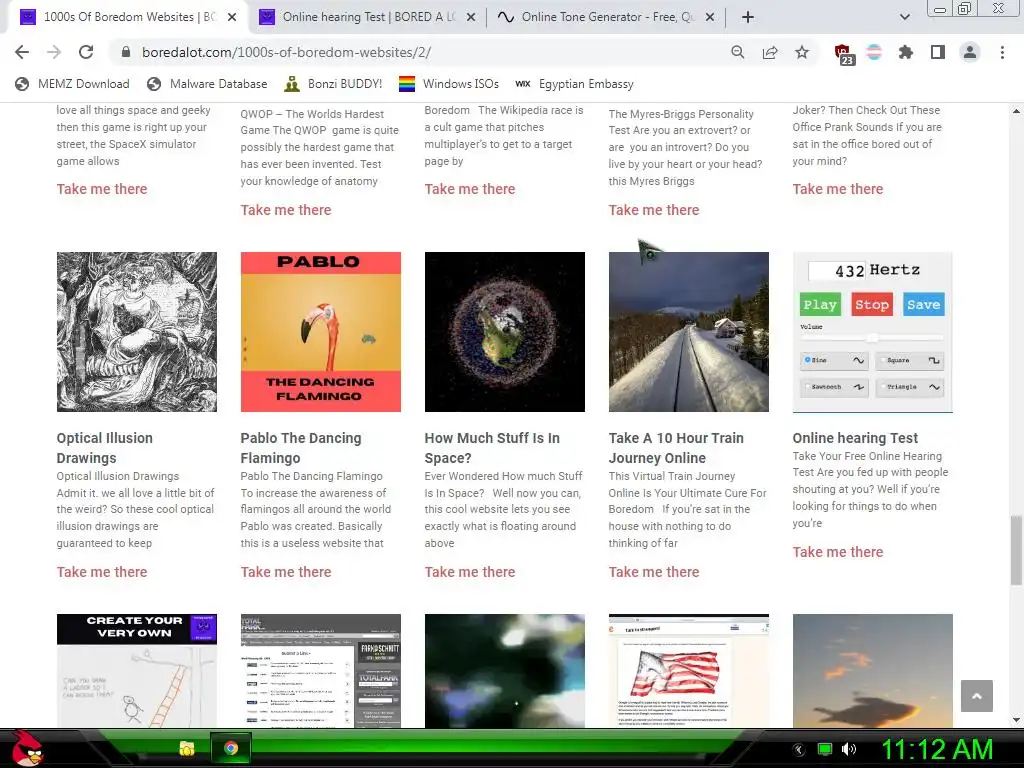The height and width of the screenshot is (768, 1024).
Task: Share this page via share icon
Action: [770, 52]
